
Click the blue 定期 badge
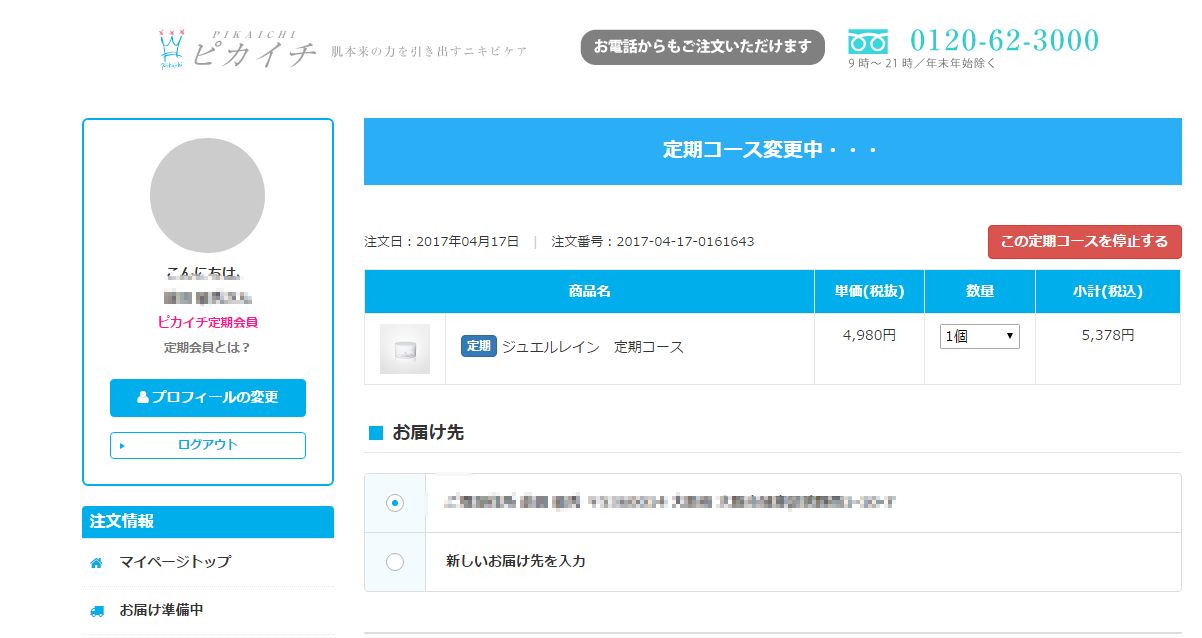click(478, 346)
